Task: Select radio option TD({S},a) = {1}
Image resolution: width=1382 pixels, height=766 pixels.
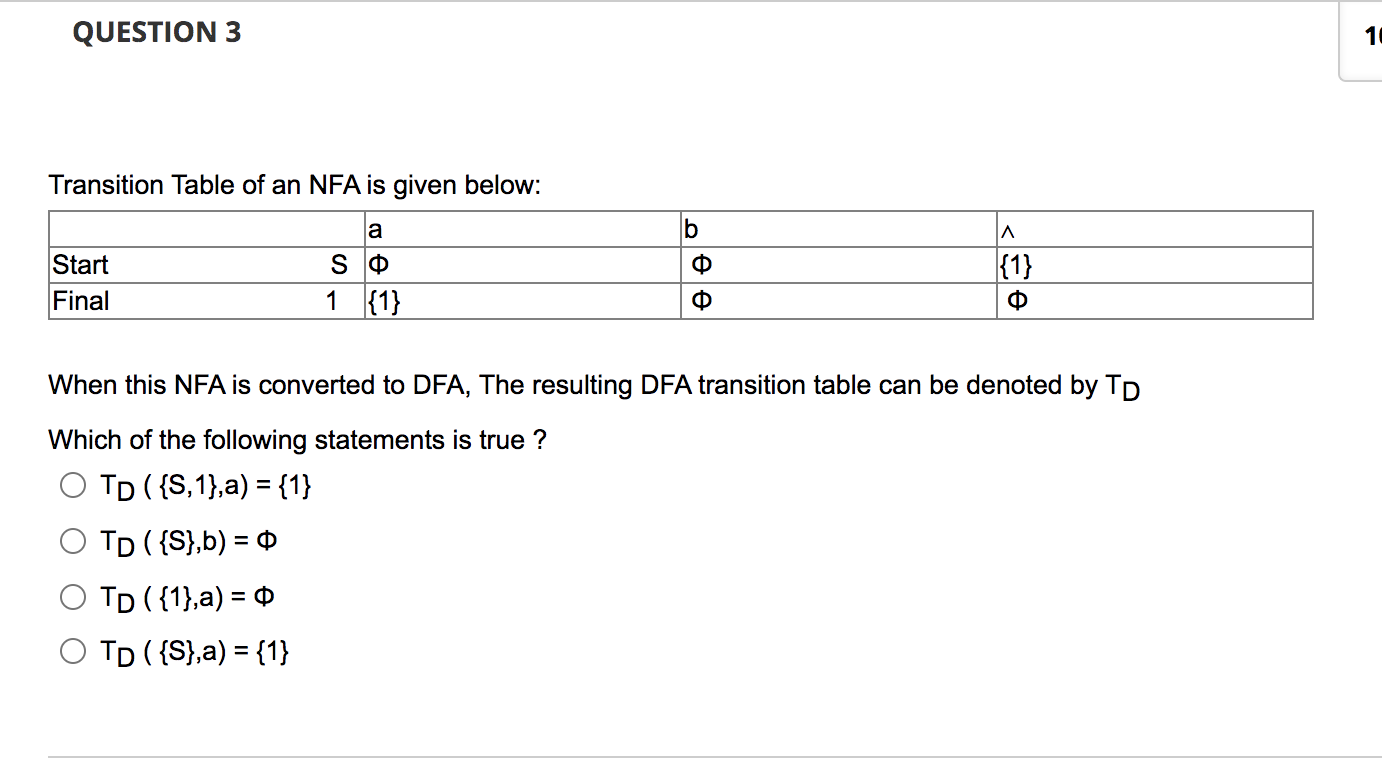Action: [73, 650]
